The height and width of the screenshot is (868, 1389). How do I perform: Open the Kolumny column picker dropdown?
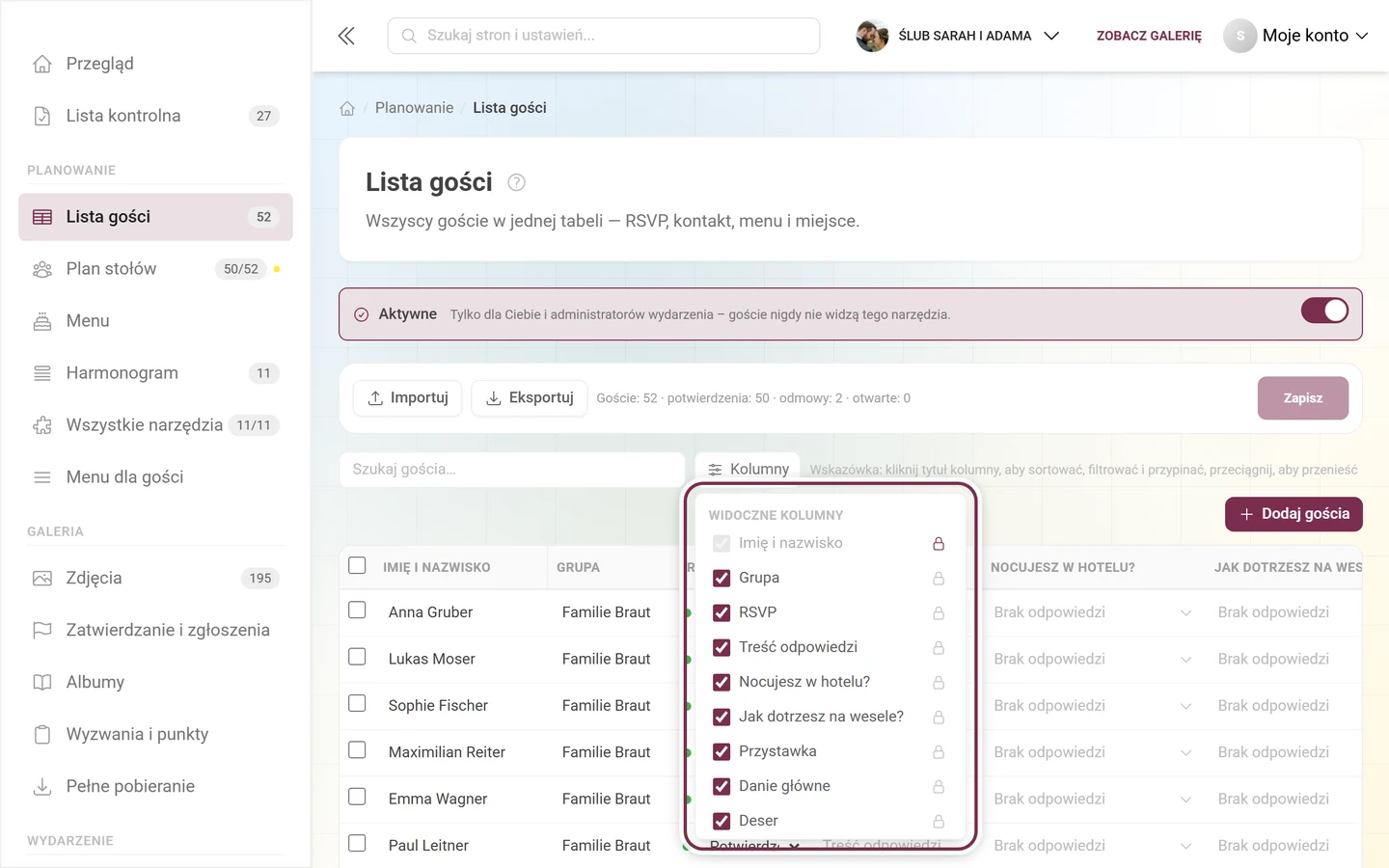[748, 470]
